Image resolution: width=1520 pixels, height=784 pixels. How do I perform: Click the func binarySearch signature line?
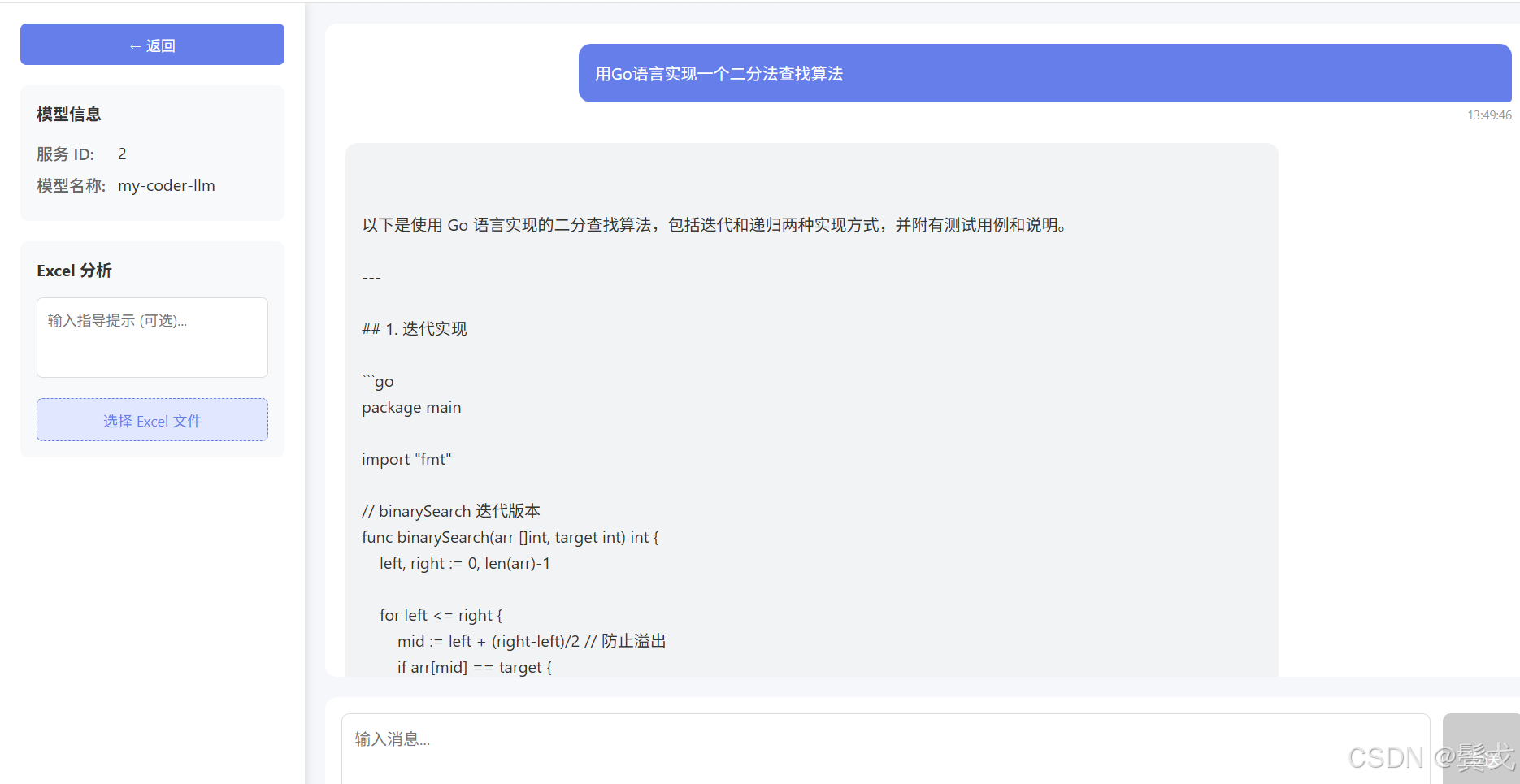pyautogui.click(x=510, y=537)
